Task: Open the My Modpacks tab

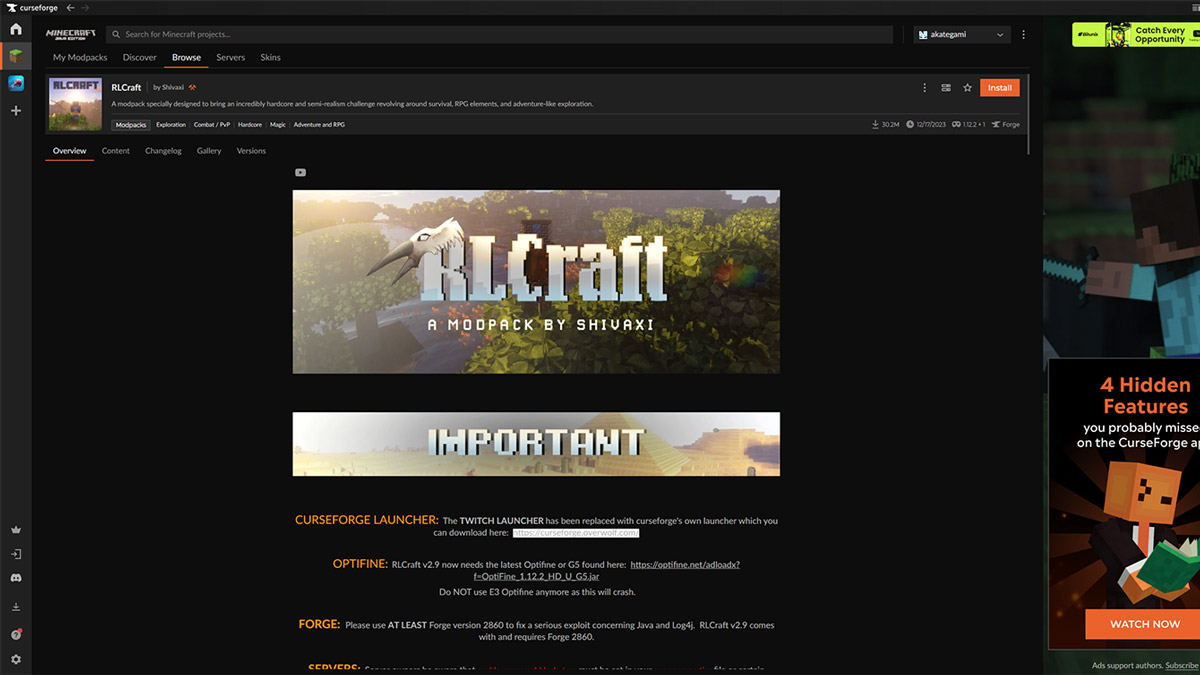Action: tap(81, 57)
